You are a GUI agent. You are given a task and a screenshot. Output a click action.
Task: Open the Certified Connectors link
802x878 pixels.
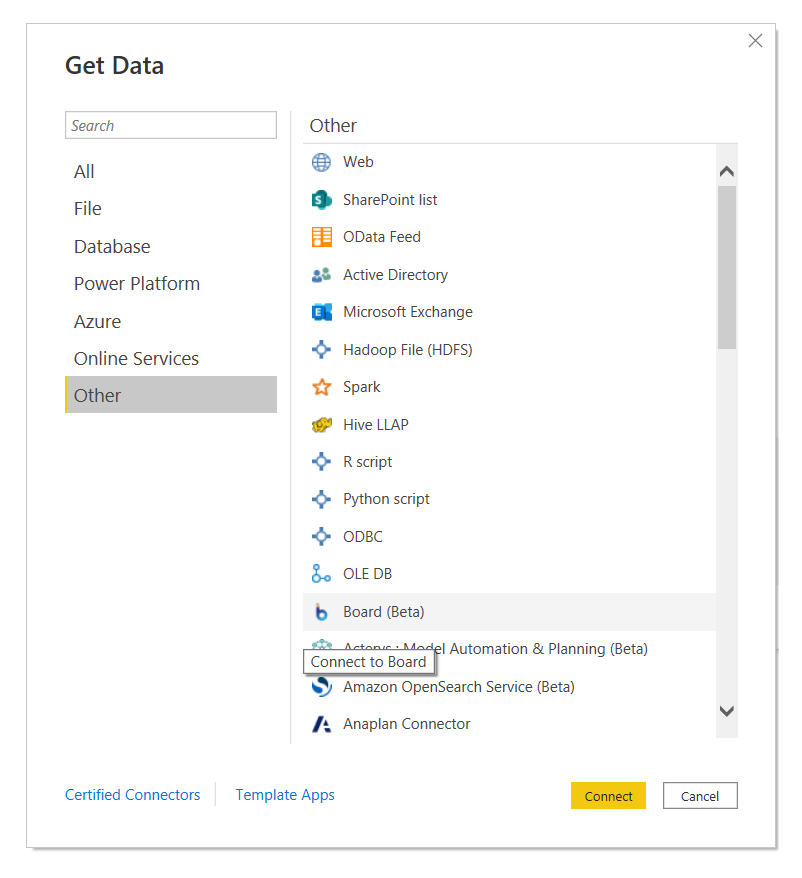pos(133,795)
